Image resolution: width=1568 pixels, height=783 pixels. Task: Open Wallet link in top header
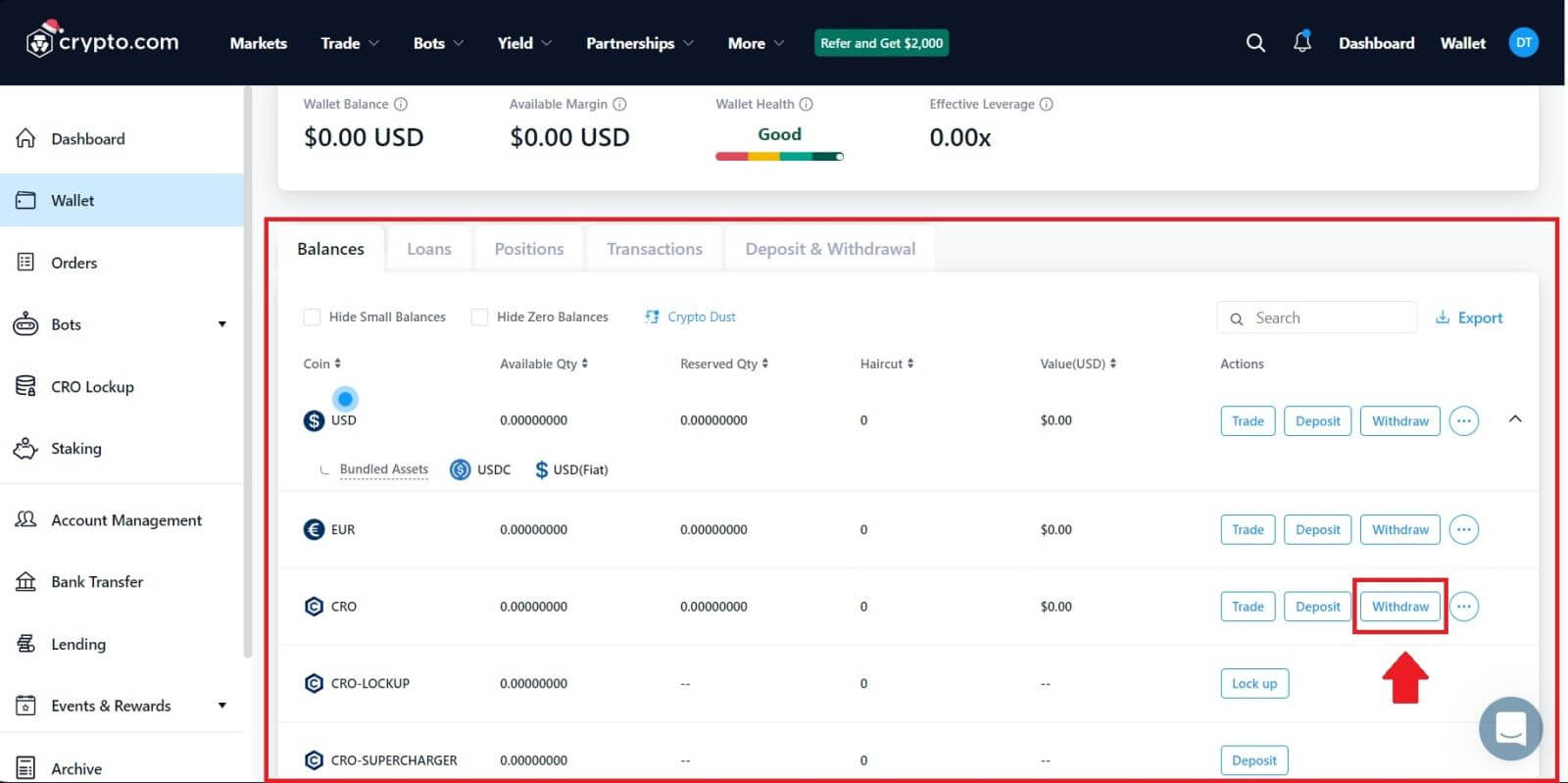point(1462,43)
